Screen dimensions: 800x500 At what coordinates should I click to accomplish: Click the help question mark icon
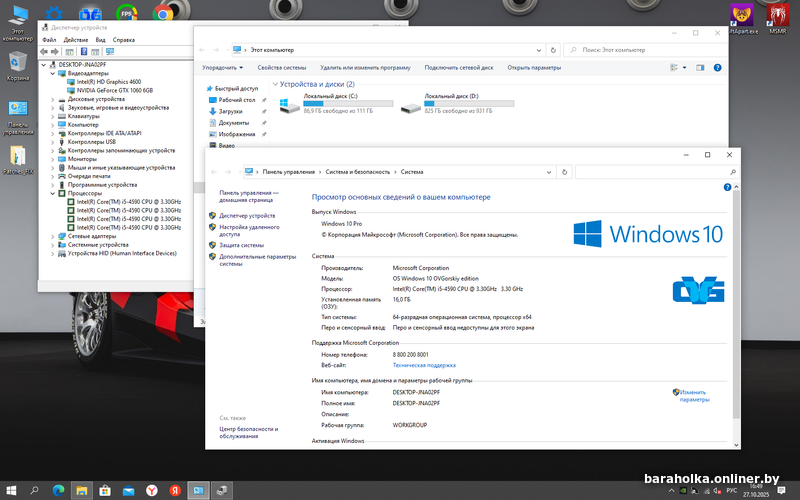[x=728, y=187]
